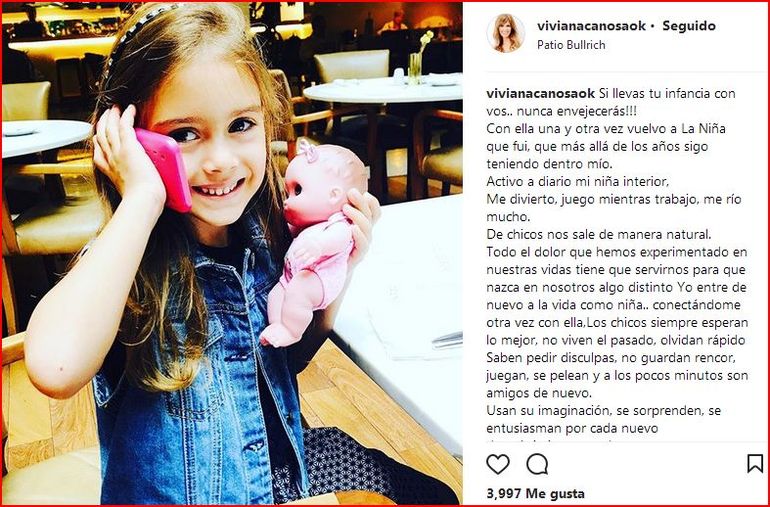Click caption line 'Activo a diario mi niña interior'
The image size is (770, 507).
coord(578,182)
